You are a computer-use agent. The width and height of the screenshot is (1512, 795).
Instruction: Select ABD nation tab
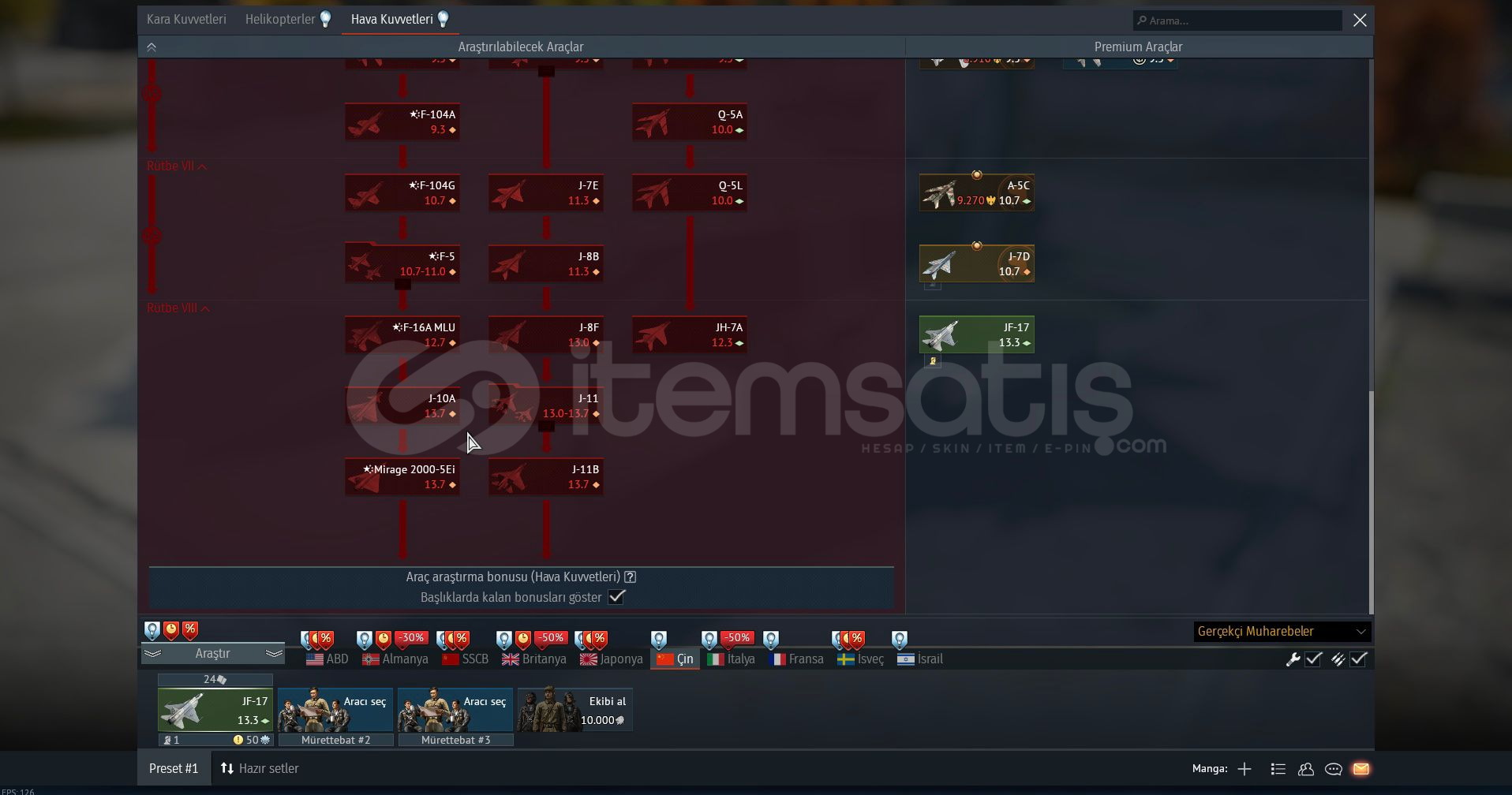(327, 659)
